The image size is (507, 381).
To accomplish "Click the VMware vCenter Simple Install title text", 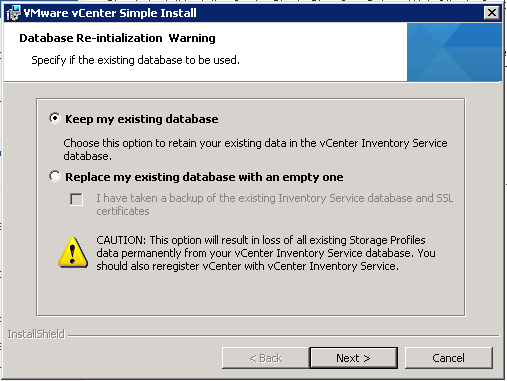I will [x=110, y=13].
